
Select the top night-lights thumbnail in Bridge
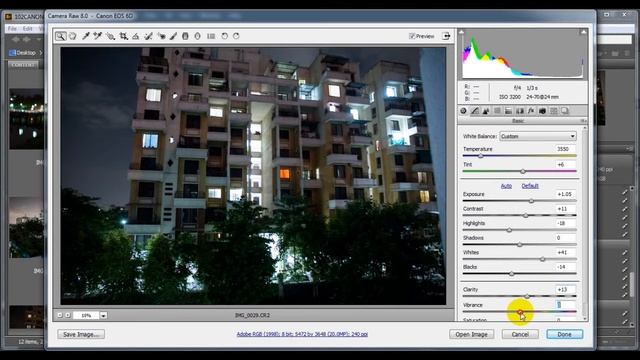tap(27, 118)
